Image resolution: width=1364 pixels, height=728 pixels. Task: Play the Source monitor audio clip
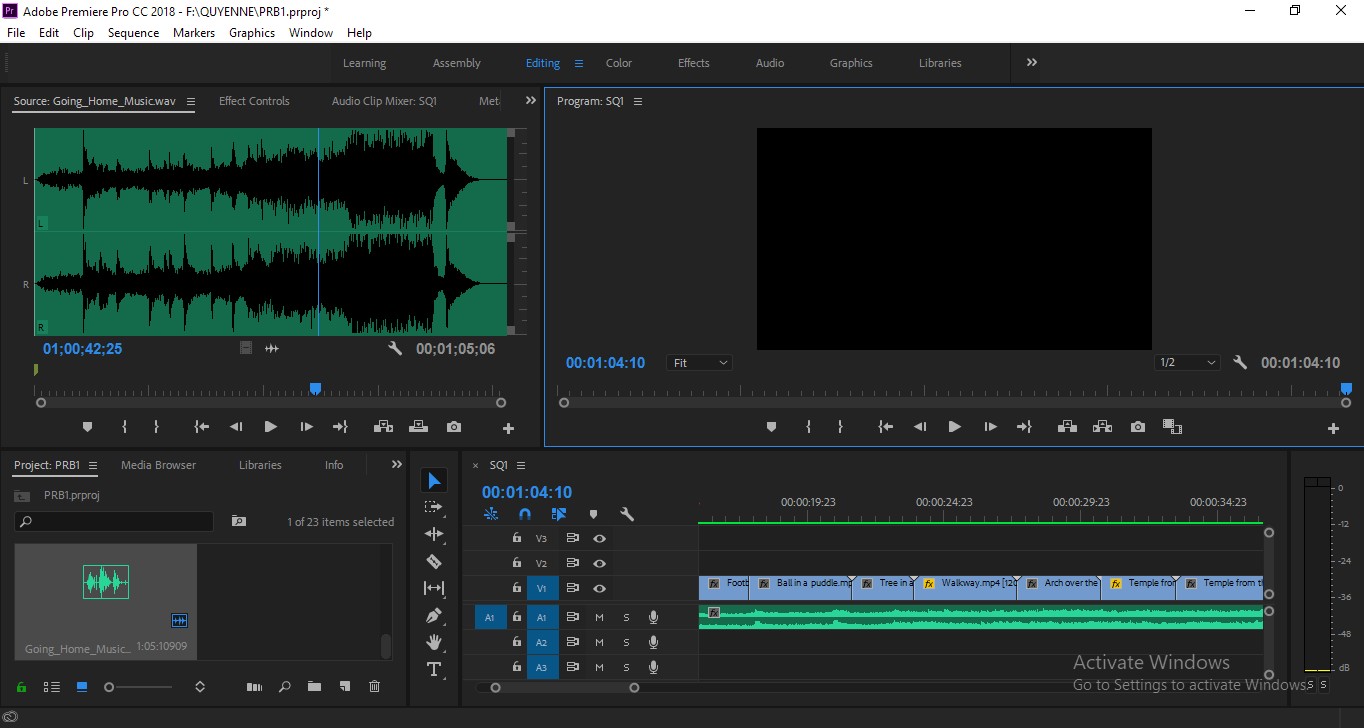[x=270, y=427]
